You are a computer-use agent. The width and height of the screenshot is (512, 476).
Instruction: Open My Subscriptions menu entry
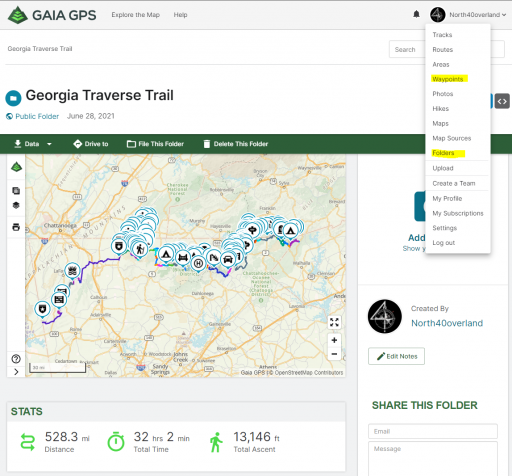(458, 213)
